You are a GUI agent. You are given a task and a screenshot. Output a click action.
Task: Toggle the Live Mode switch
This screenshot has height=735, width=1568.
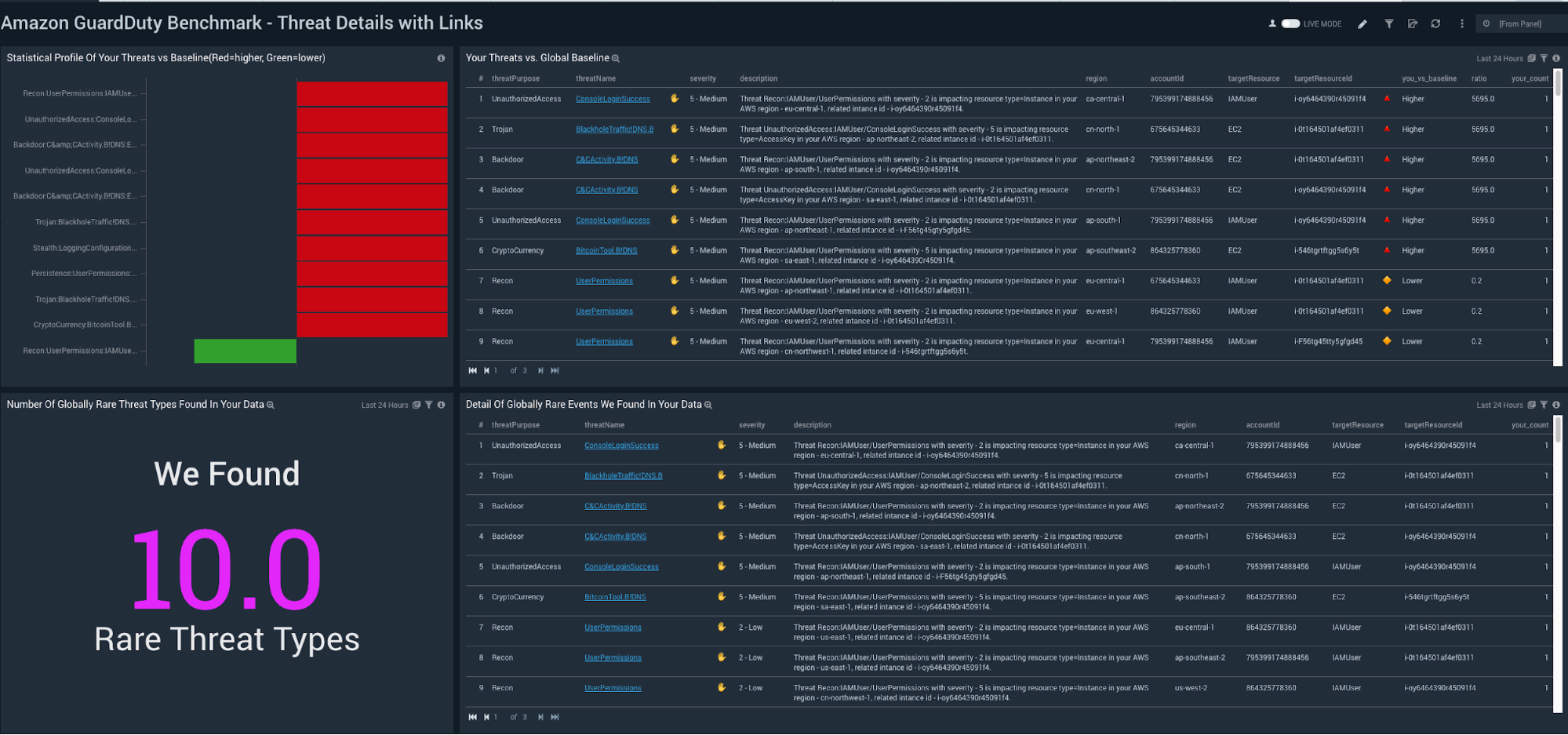1290,24
